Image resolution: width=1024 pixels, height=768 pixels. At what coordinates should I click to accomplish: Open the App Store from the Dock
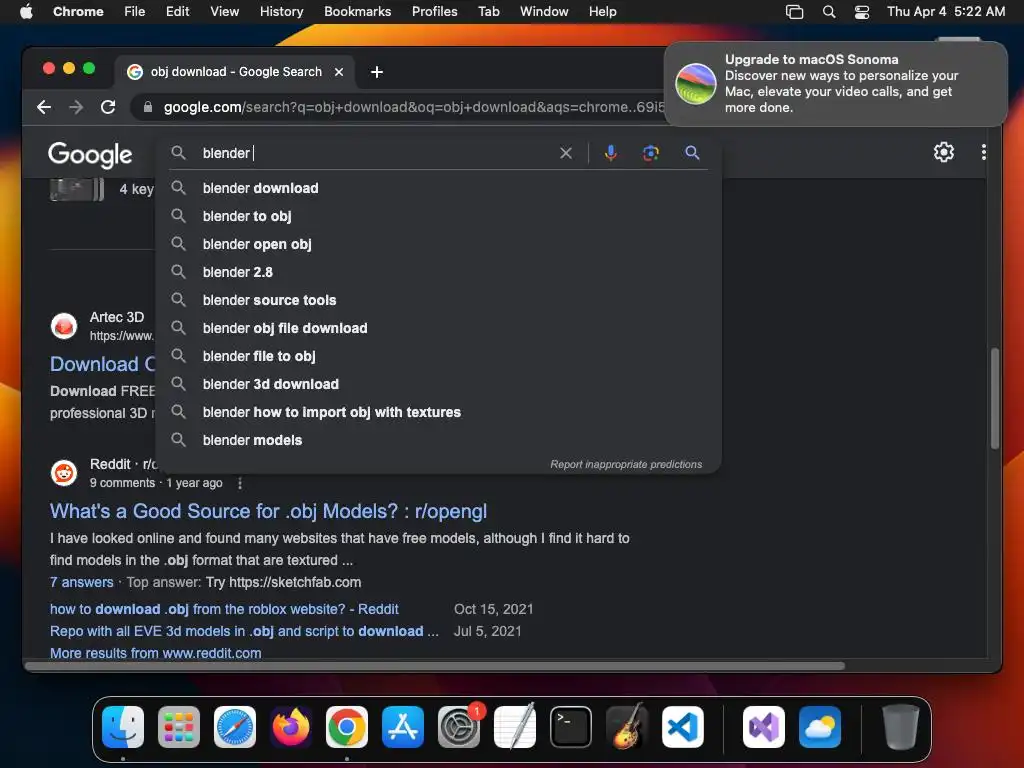403,727
